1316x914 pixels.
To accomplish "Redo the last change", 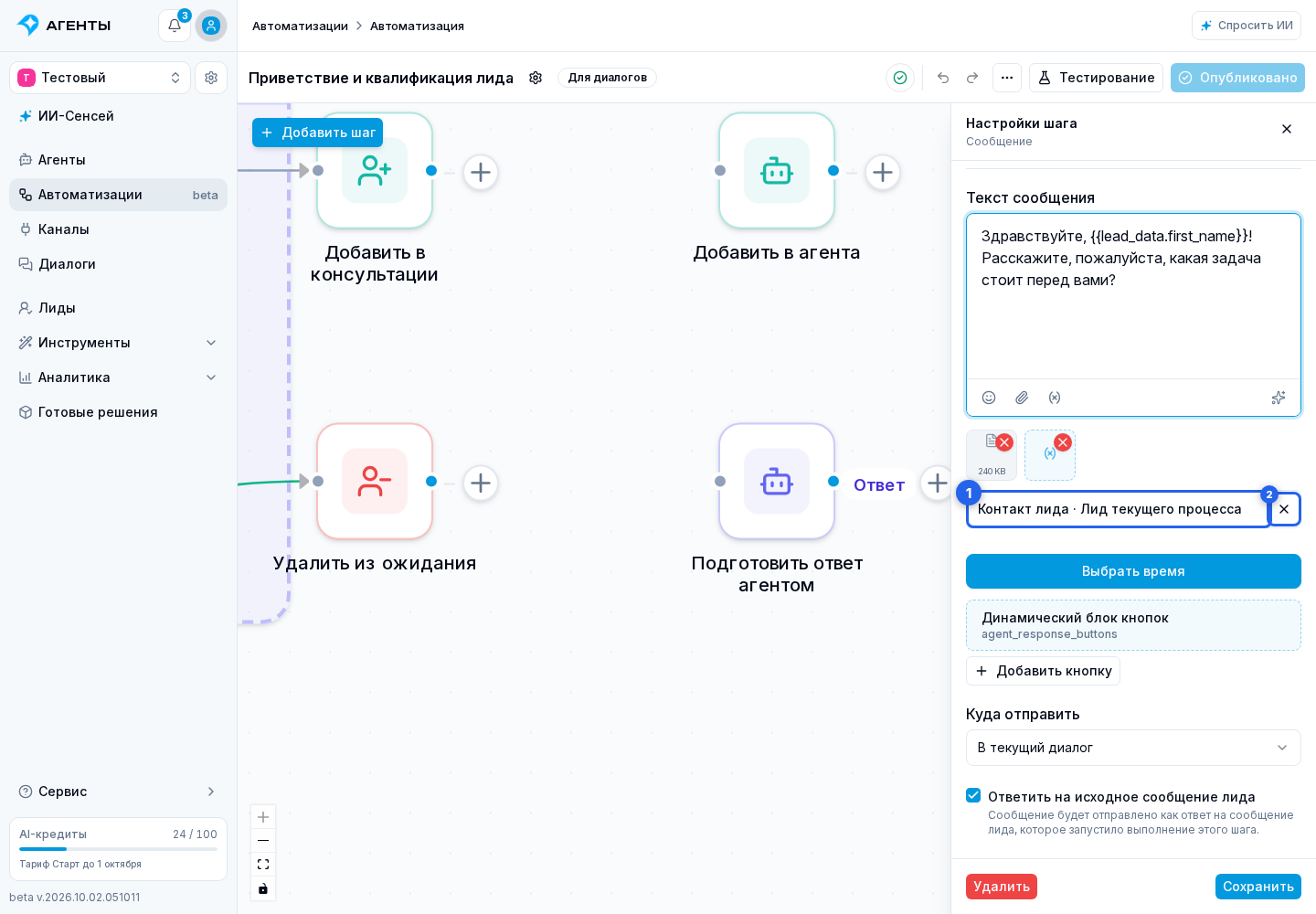I will pyautogui.click(x=972, y=78).
